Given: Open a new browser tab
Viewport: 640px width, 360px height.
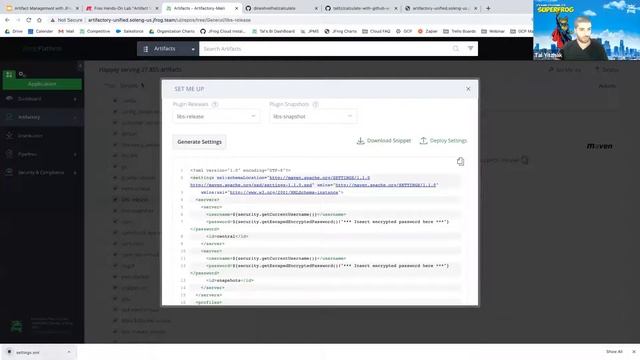Looking at the screenshot, I should [x=488, y=8].
